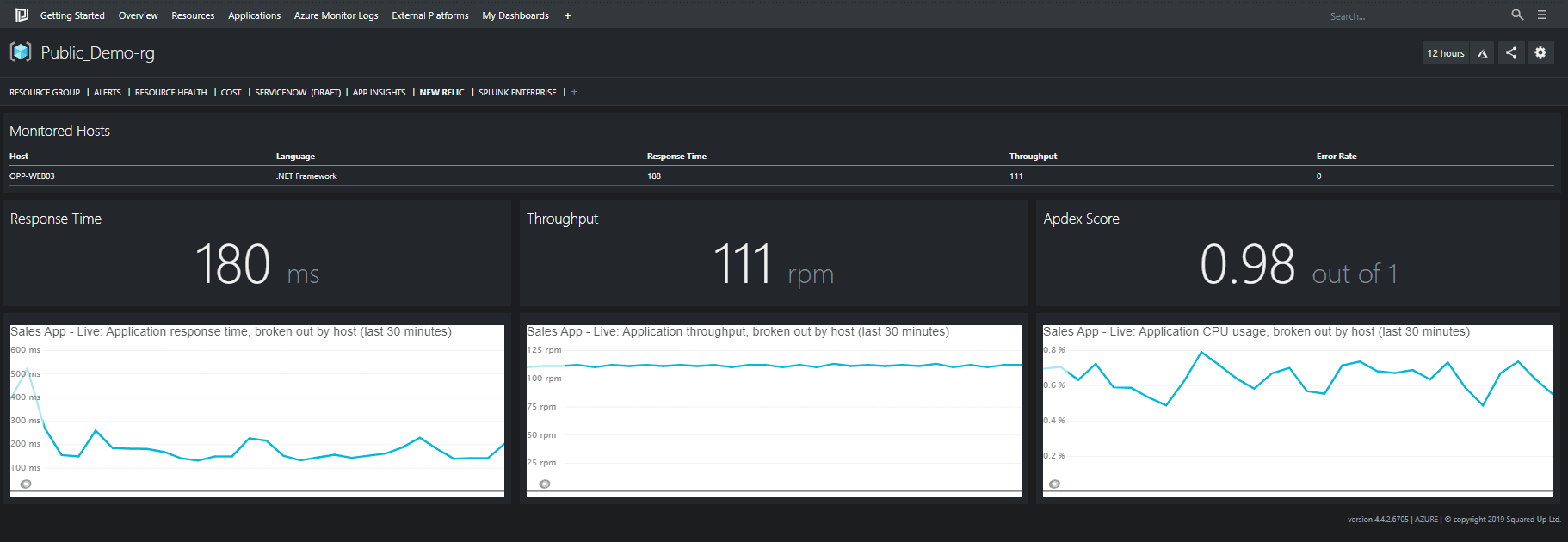Click New Relic logo on throughput chart
This screenshot has height=542, width=1568.
(545, 483)
